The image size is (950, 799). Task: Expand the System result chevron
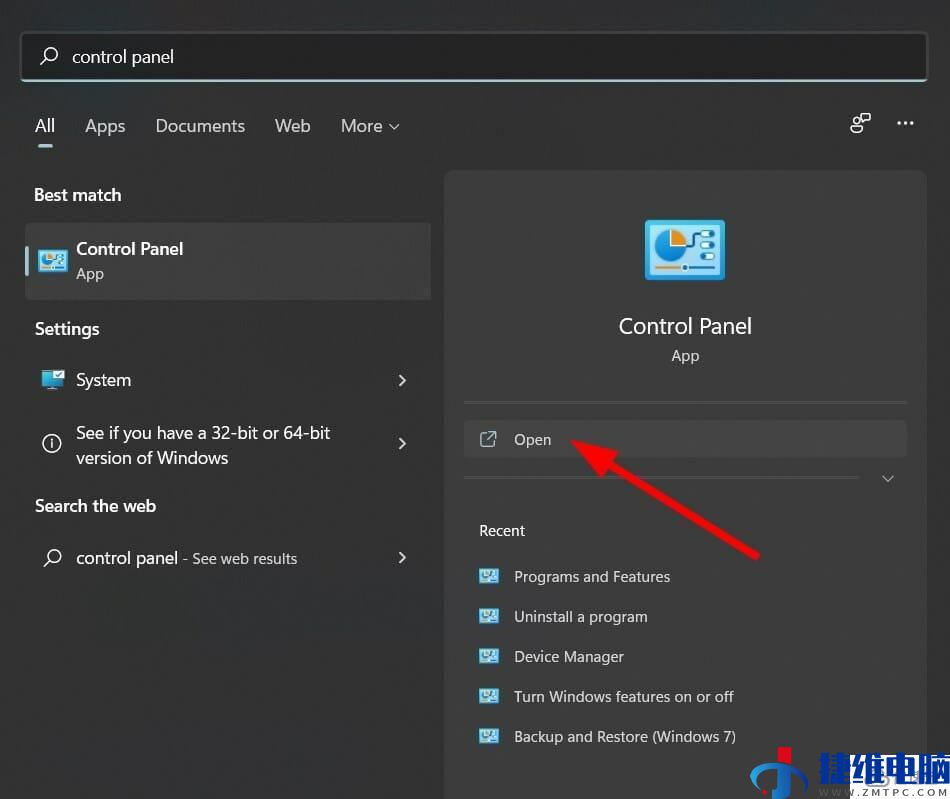pos(402,380)
